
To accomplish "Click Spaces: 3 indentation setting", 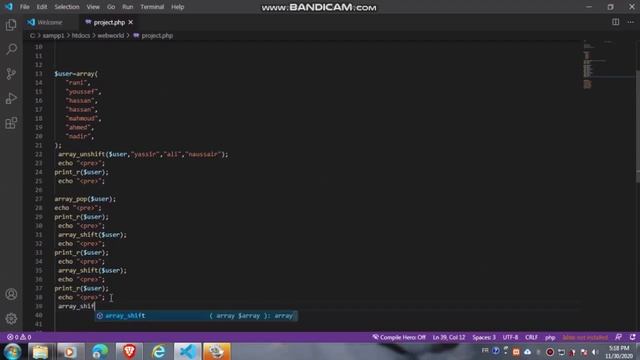I will pyautogui.click(x=484, y=337).
